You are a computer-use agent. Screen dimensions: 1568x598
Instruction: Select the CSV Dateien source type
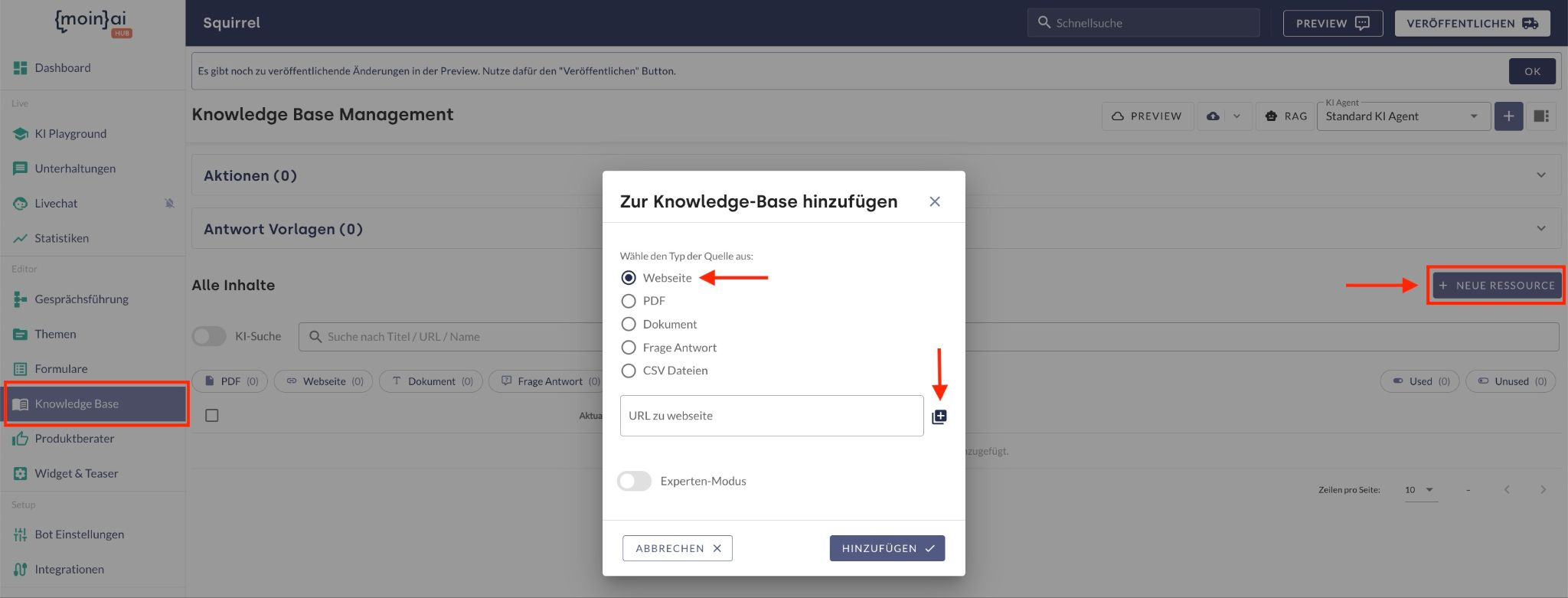[629, 371]
